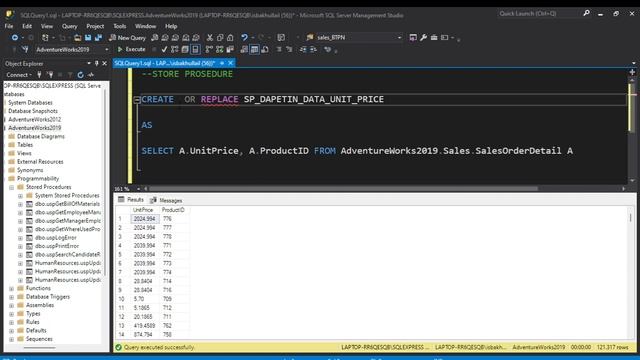
Task: Click Object Explorer activity monitor icon
Action: pyautogui.click(x=91, y=75)
